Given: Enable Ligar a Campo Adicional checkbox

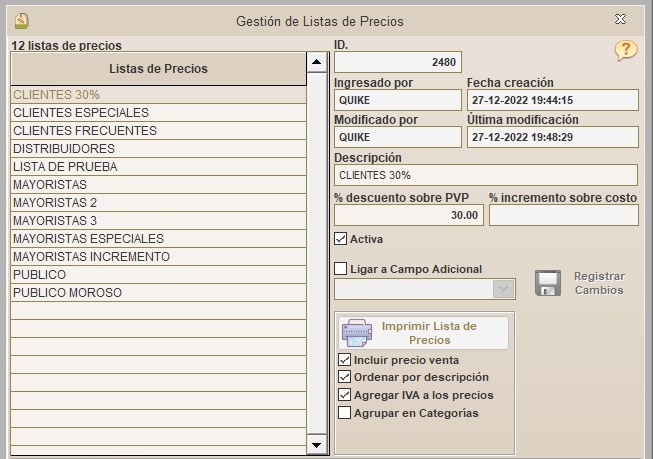Looking at the screenshot, I should click(341, 269).
